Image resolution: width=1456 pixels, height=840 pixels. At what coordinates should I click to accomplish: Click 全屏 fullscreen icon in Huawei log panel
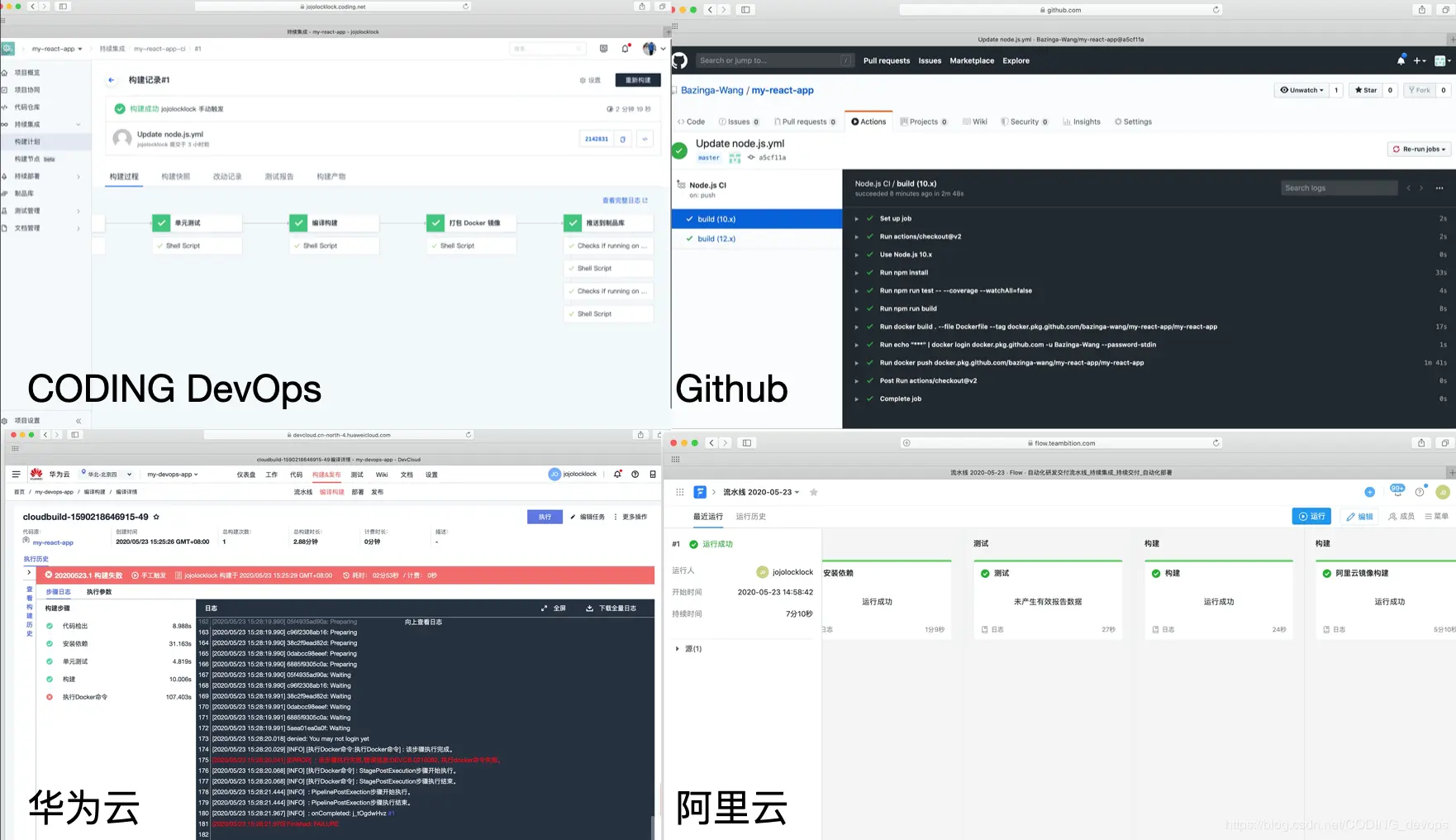pos(544,609)
